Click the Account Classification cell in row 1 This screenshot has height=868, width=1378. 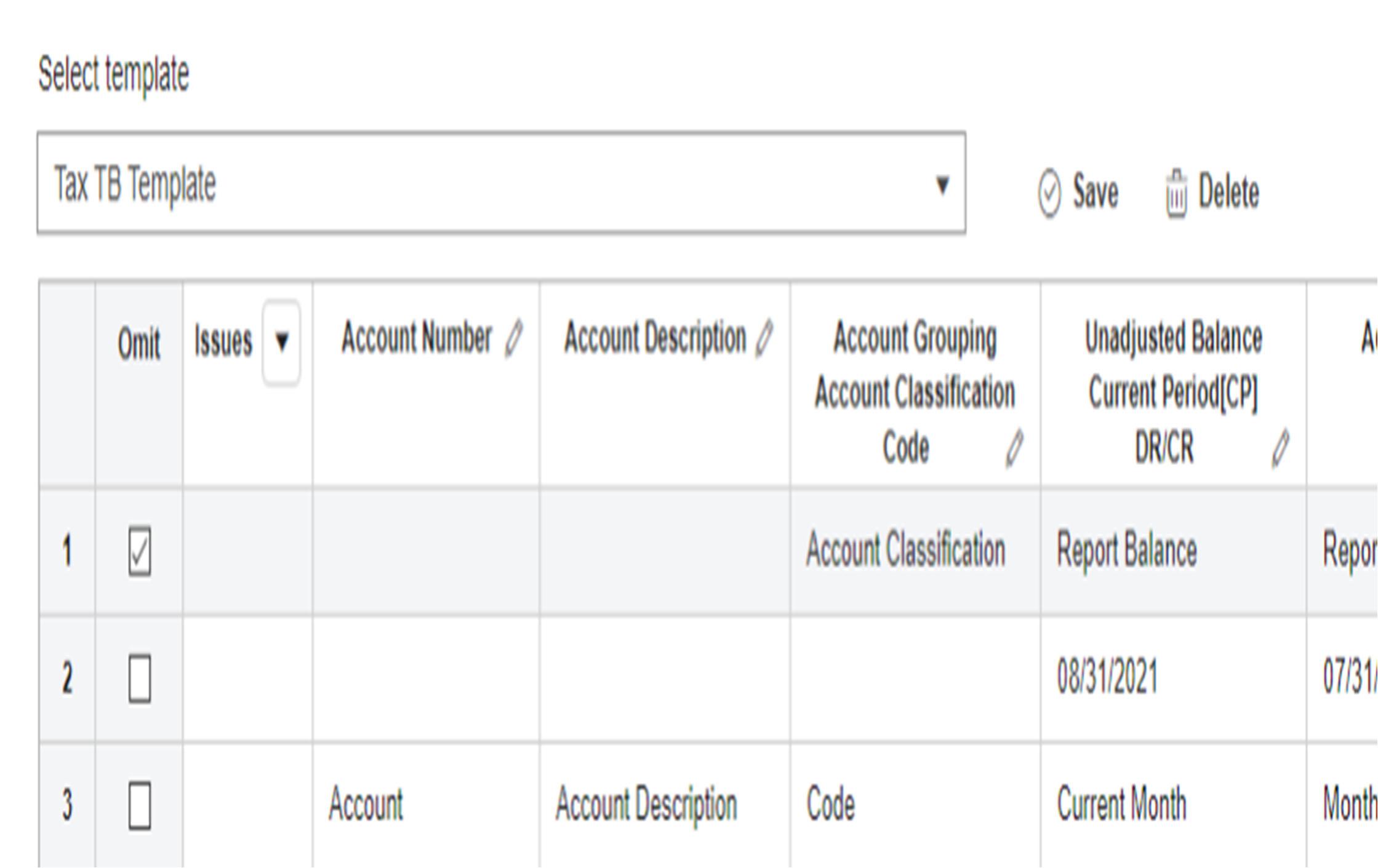(x=905, y=551)
